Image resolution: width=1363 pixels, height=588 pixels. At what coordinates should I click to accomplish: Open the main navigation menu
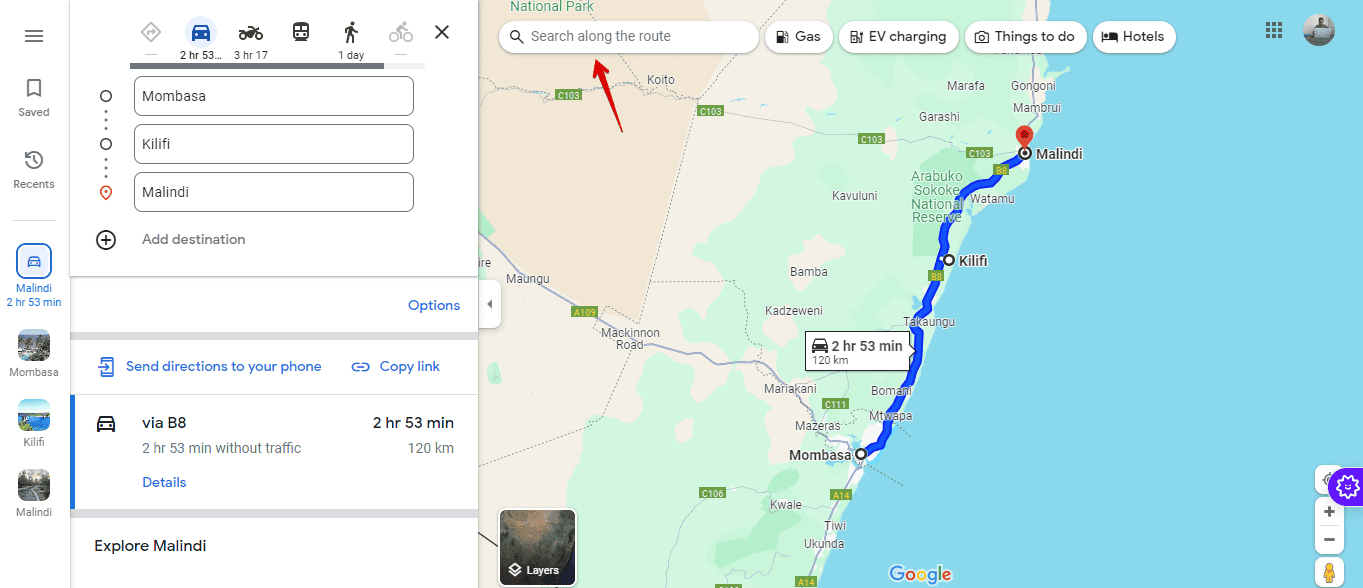click(x=33, y=35)
